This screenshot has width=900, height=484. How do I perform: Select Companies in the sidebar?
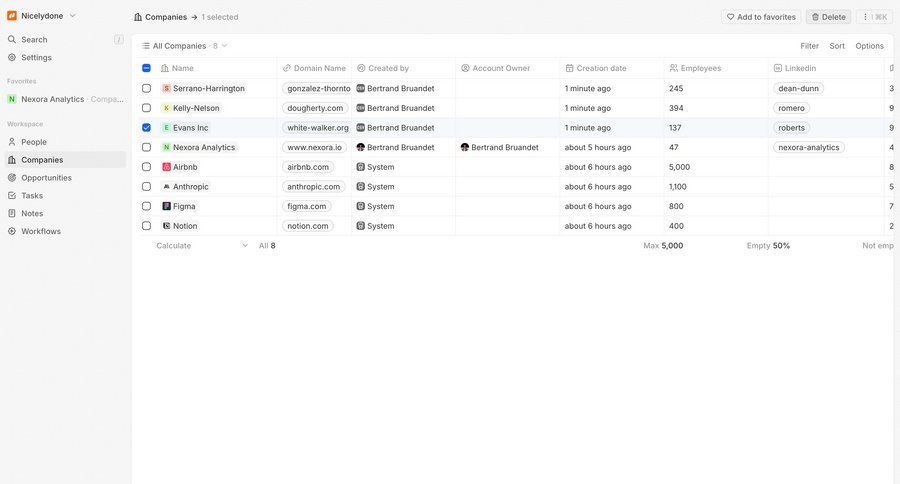[65, 160]
